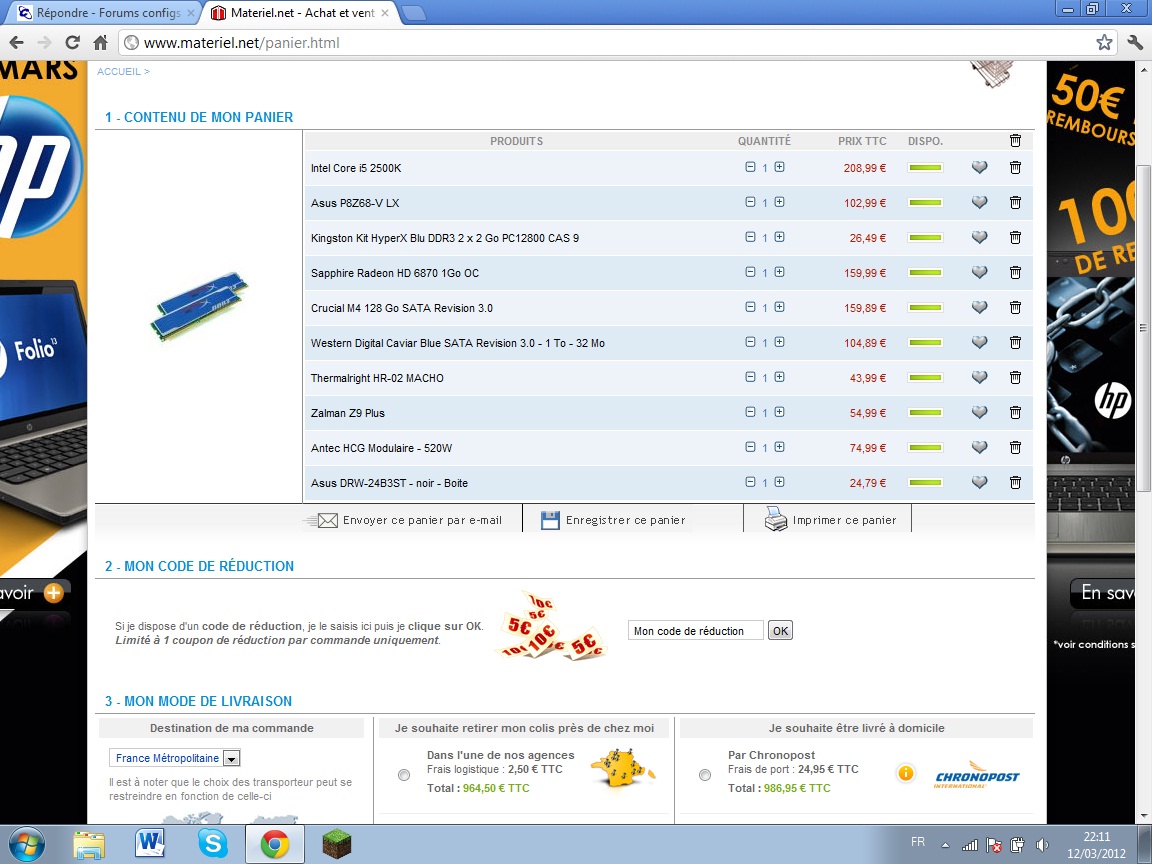Bookmark this page with star icon
1152x864 pixels.
(1104, 42)
